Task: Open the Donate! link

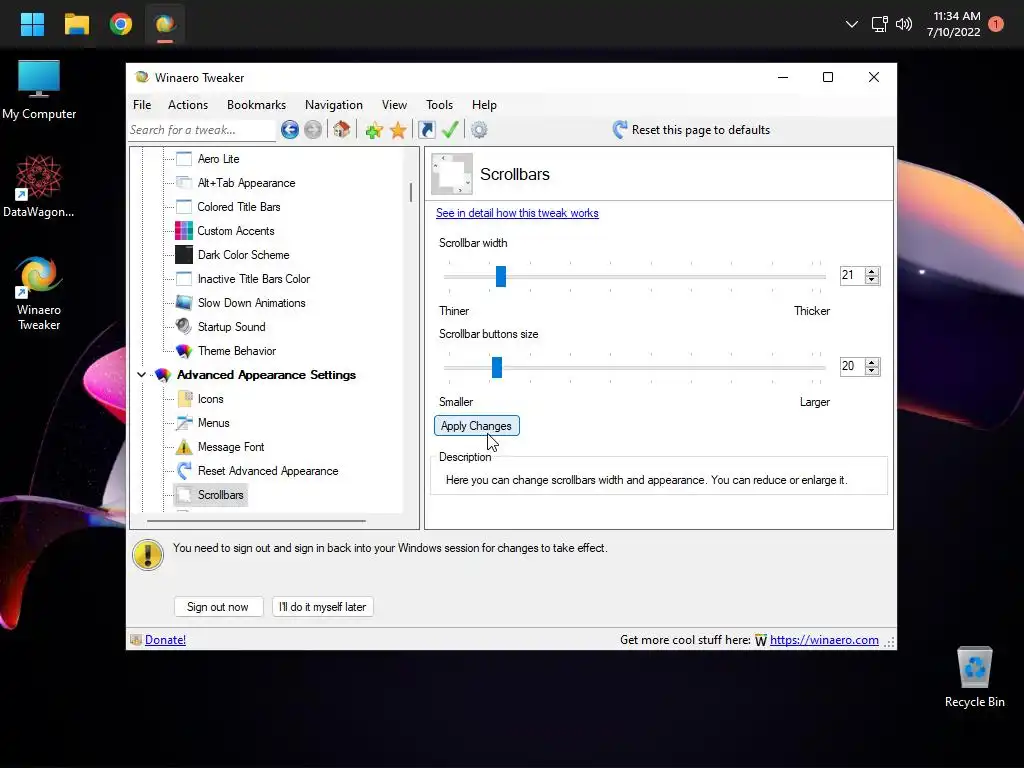Action: pos(165,640)
